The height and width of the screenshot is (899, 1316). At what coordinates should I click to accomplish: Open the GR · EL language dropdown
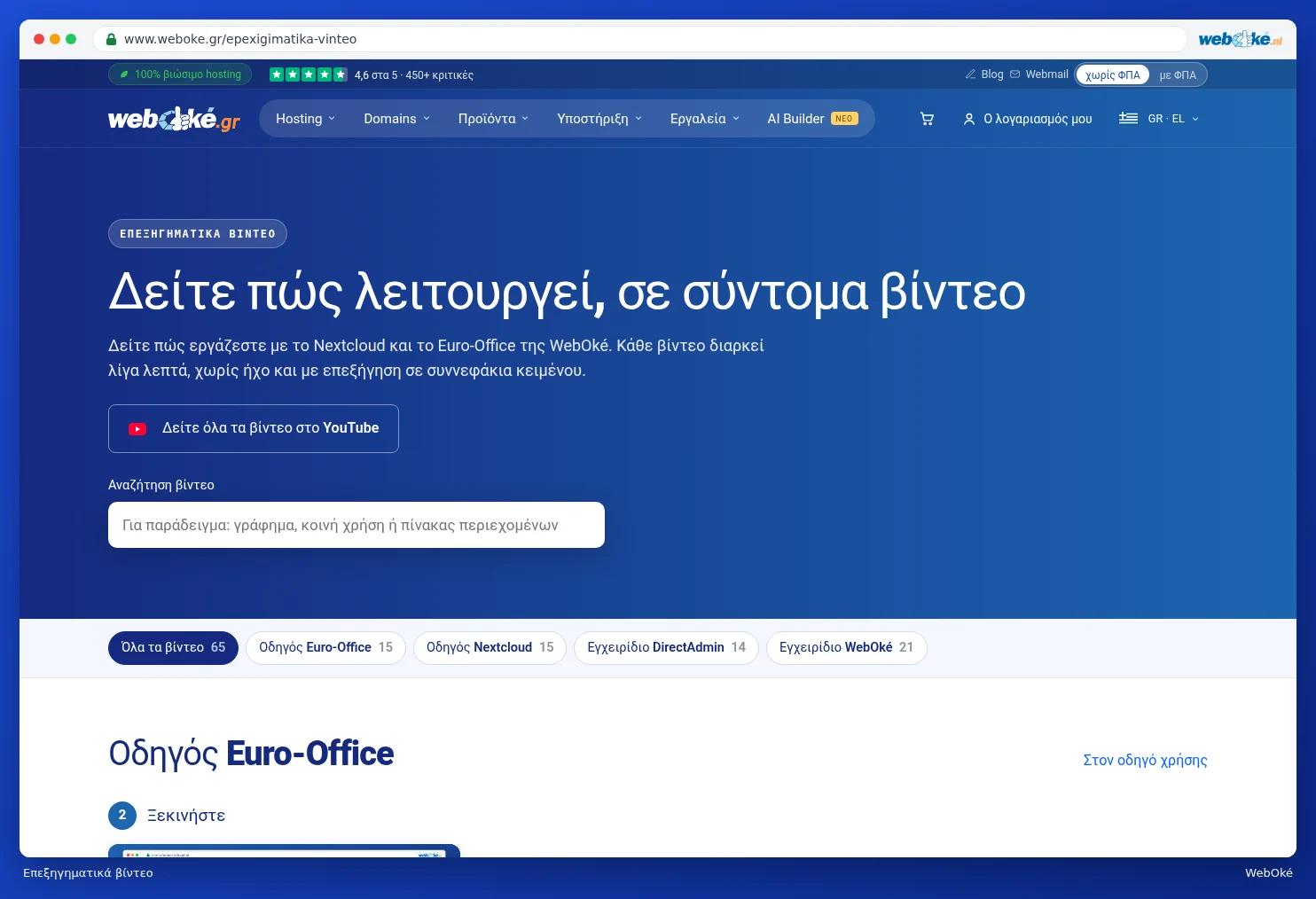point(1159,119)
